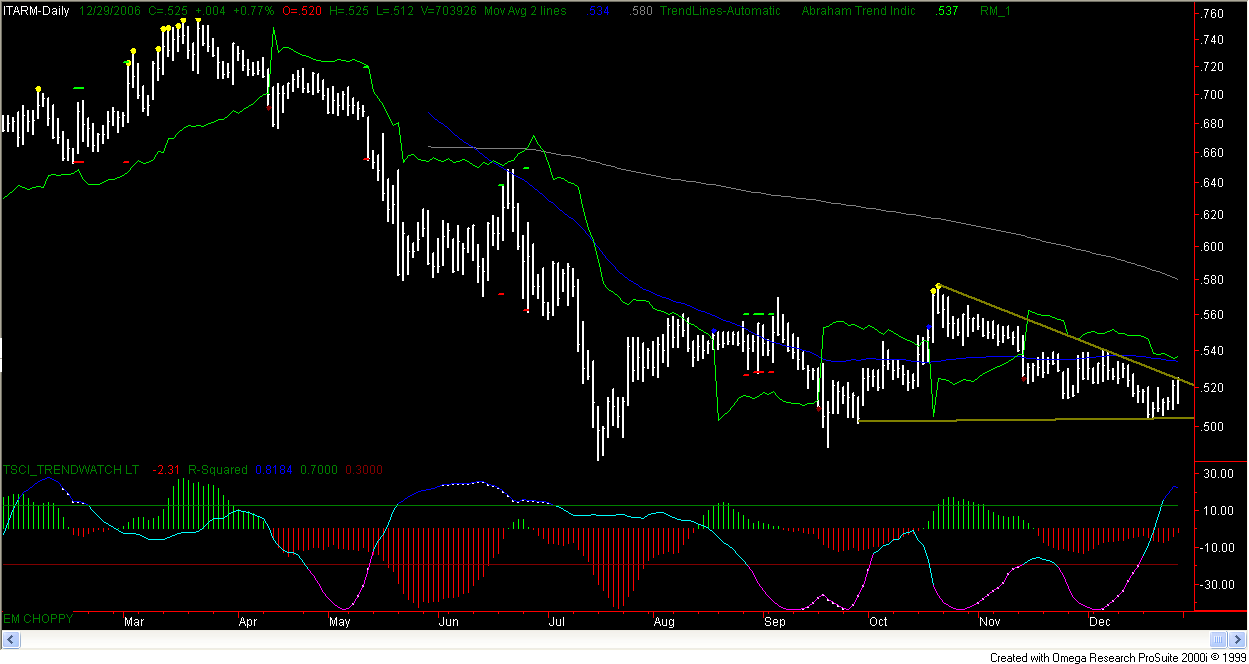Click the TSCI_TRENDWATCH LT indicator label
1249x664 pixels.
pyautogui.click(x=70, y=469)
